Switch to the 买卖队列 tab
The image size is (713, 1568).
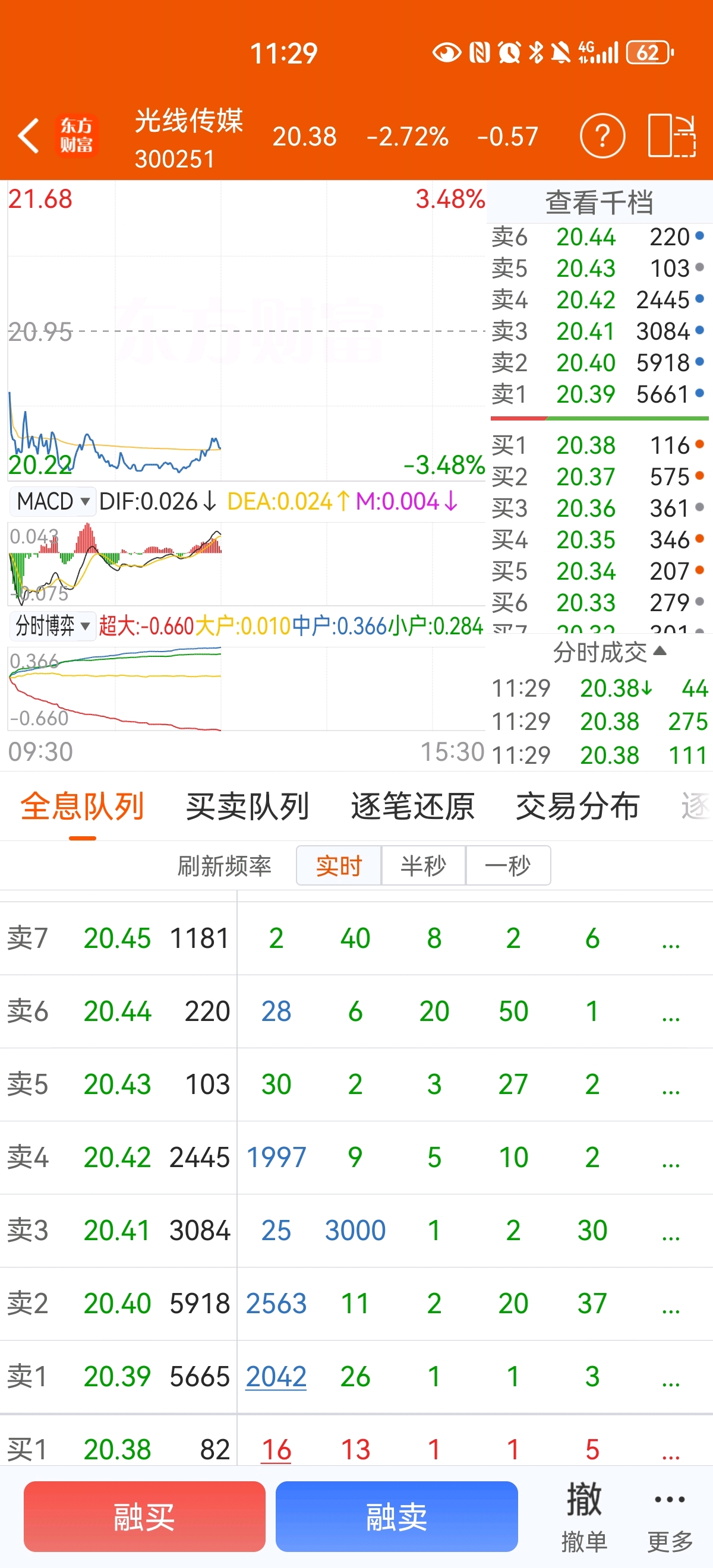pos(247,807)
